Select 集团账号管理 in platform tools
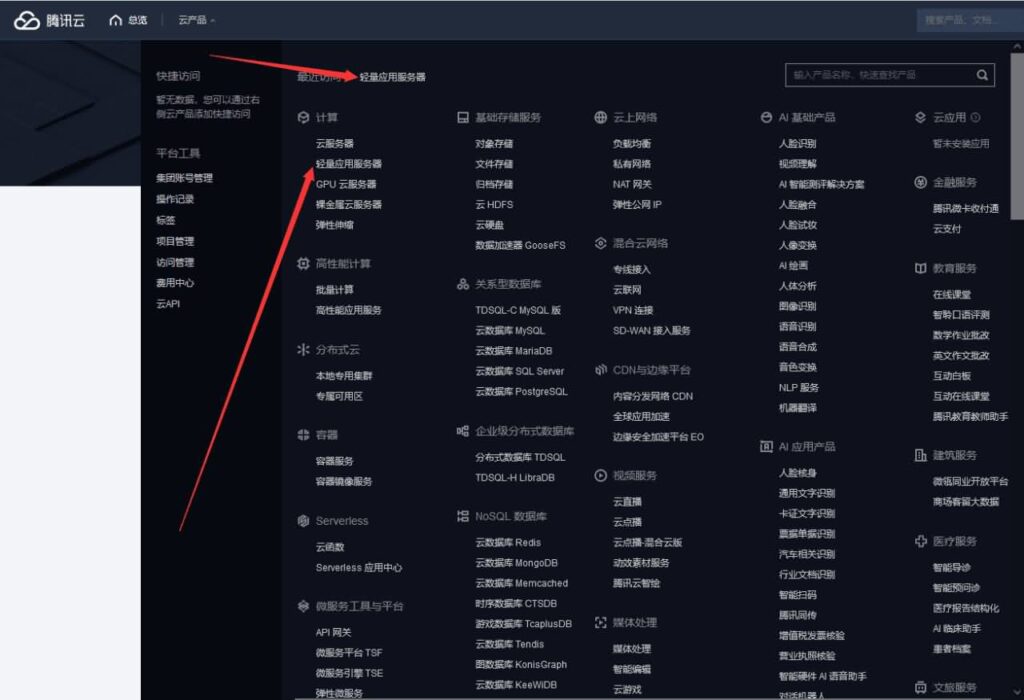 (x=184, y=178)
